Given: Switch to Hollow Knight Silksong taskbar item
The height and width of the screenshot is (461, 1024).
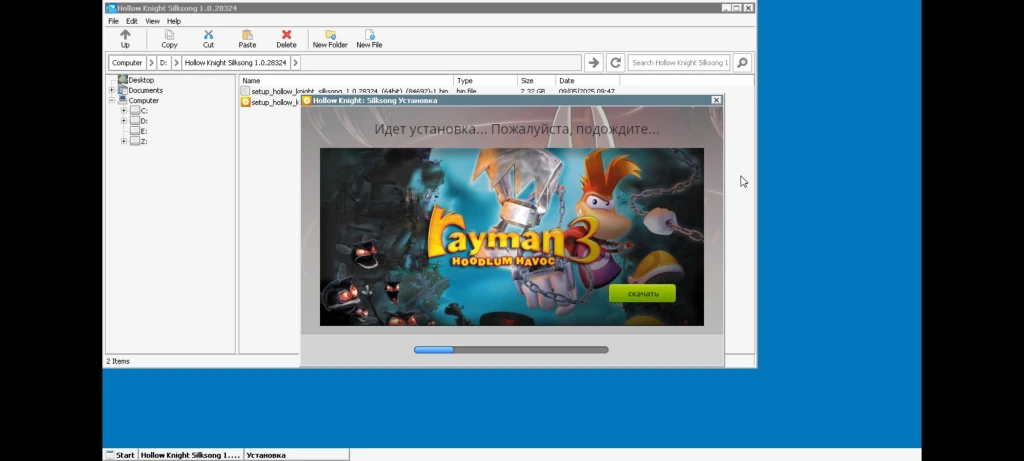Looking at the screenshot, I should (x=190, y=455).
